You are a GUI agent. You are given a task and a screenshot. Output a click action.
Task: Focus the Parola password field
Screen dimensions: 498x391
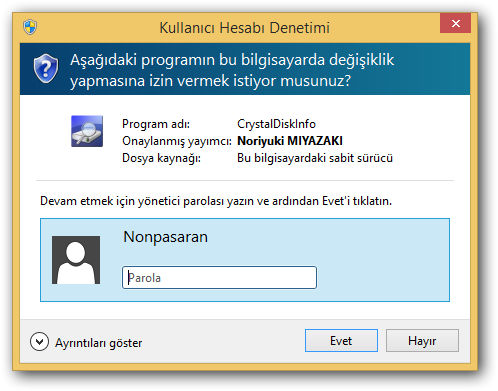click(x=219, y=277)
